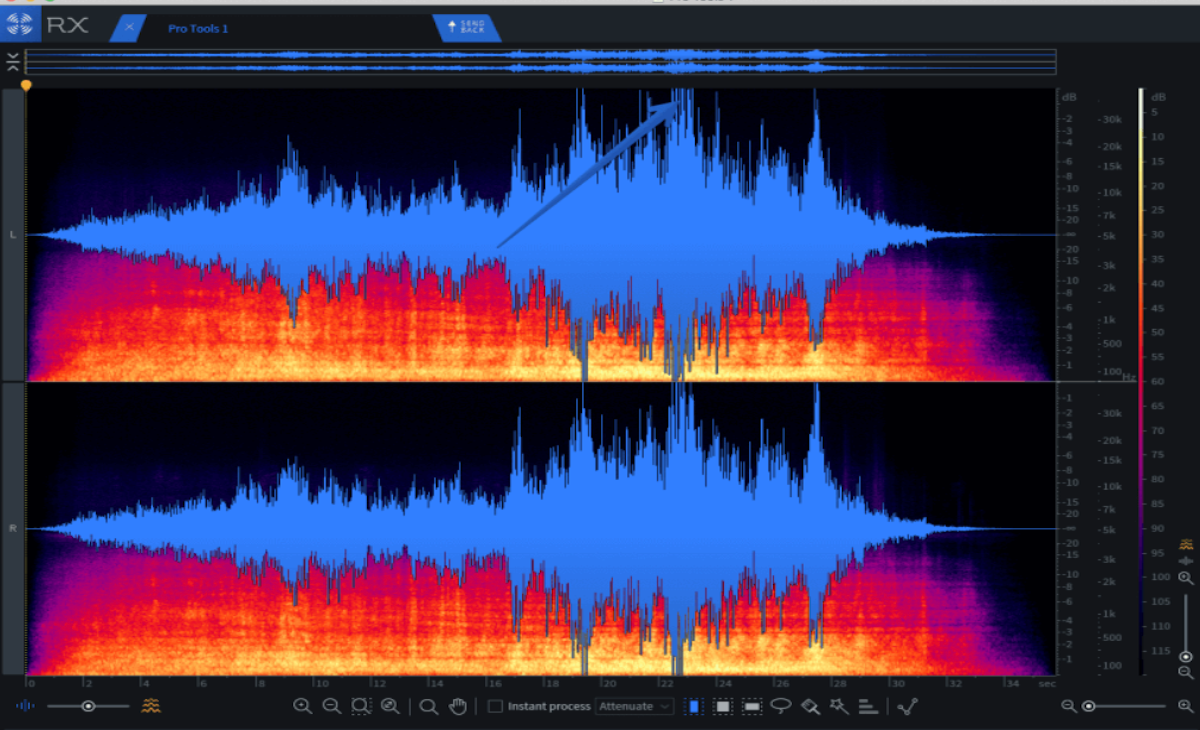The image size is (1200, 730).
Task: Click the orange playhead marker at timeline start
Action: 26,86
